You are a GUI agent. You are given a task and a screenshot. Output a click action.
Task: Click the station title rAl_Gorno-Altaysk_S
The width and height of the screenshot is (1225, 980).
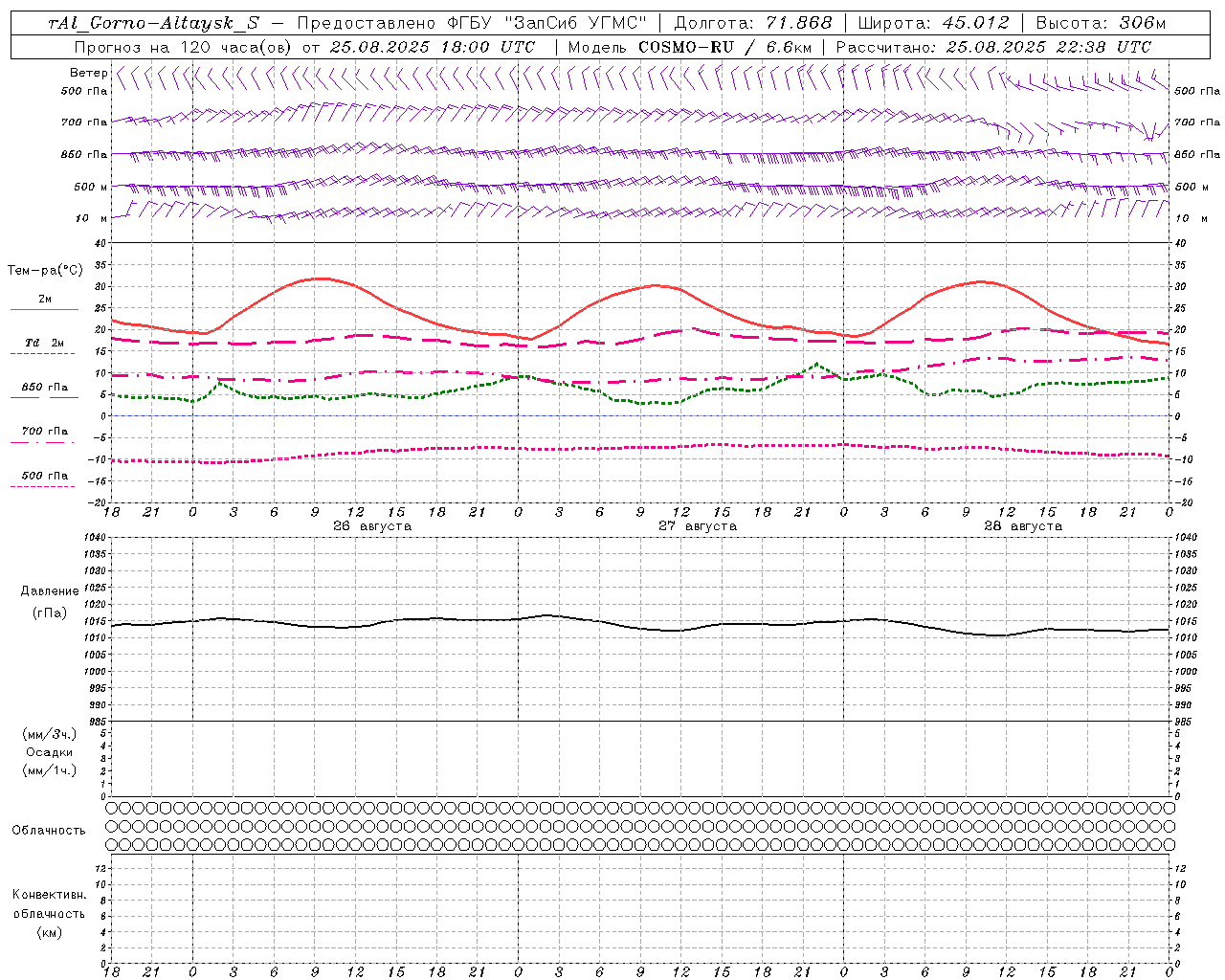click(x=153, y=23)
